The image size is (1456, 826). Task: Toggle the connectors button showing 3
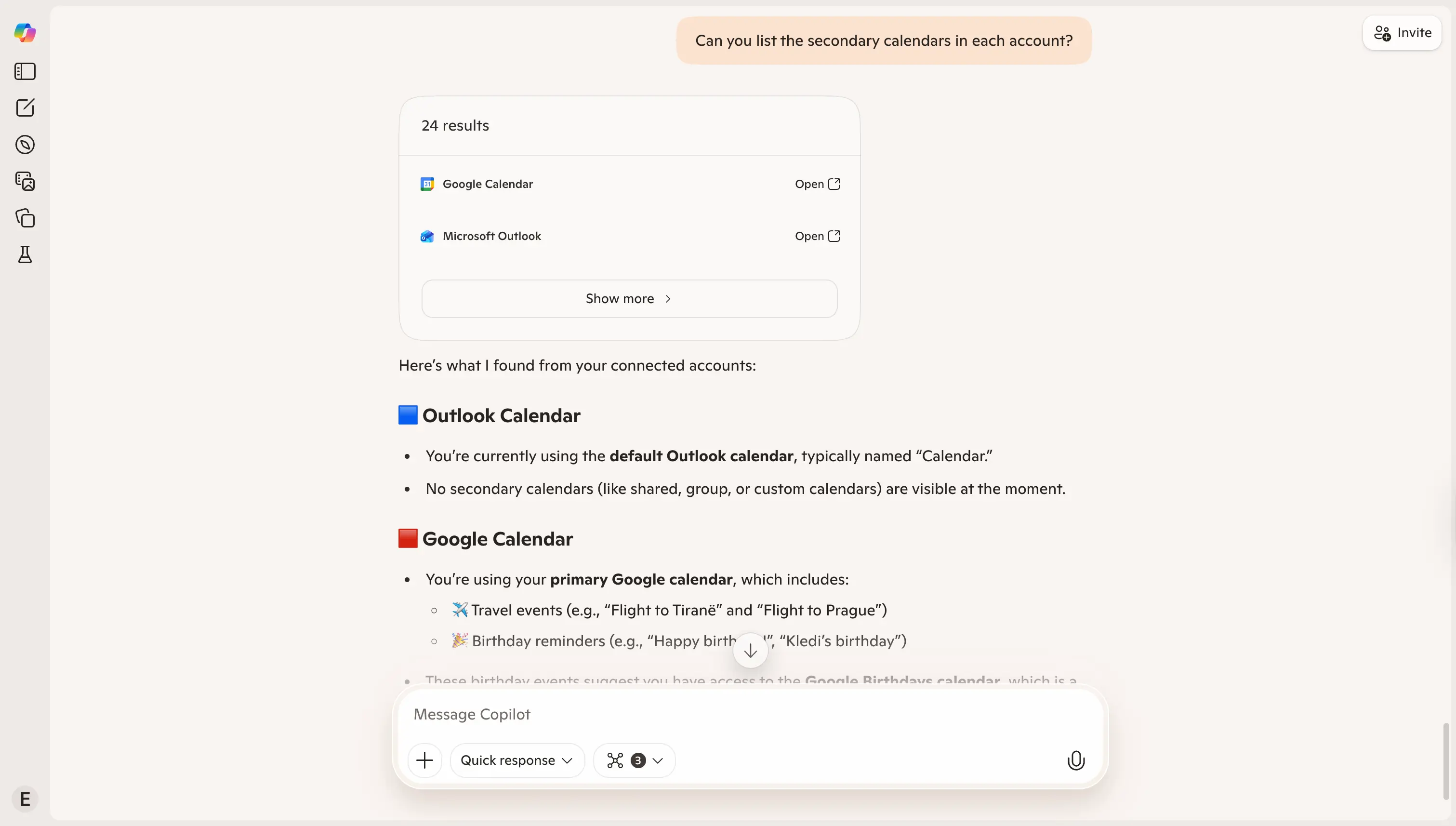(624, 759)
